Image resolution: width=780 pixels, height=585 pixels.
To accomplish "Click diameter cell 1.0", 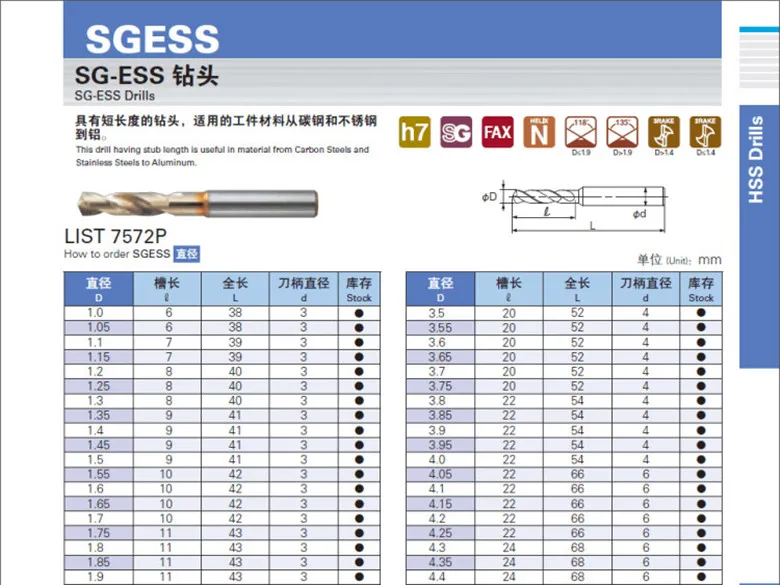I will [98, 312].
